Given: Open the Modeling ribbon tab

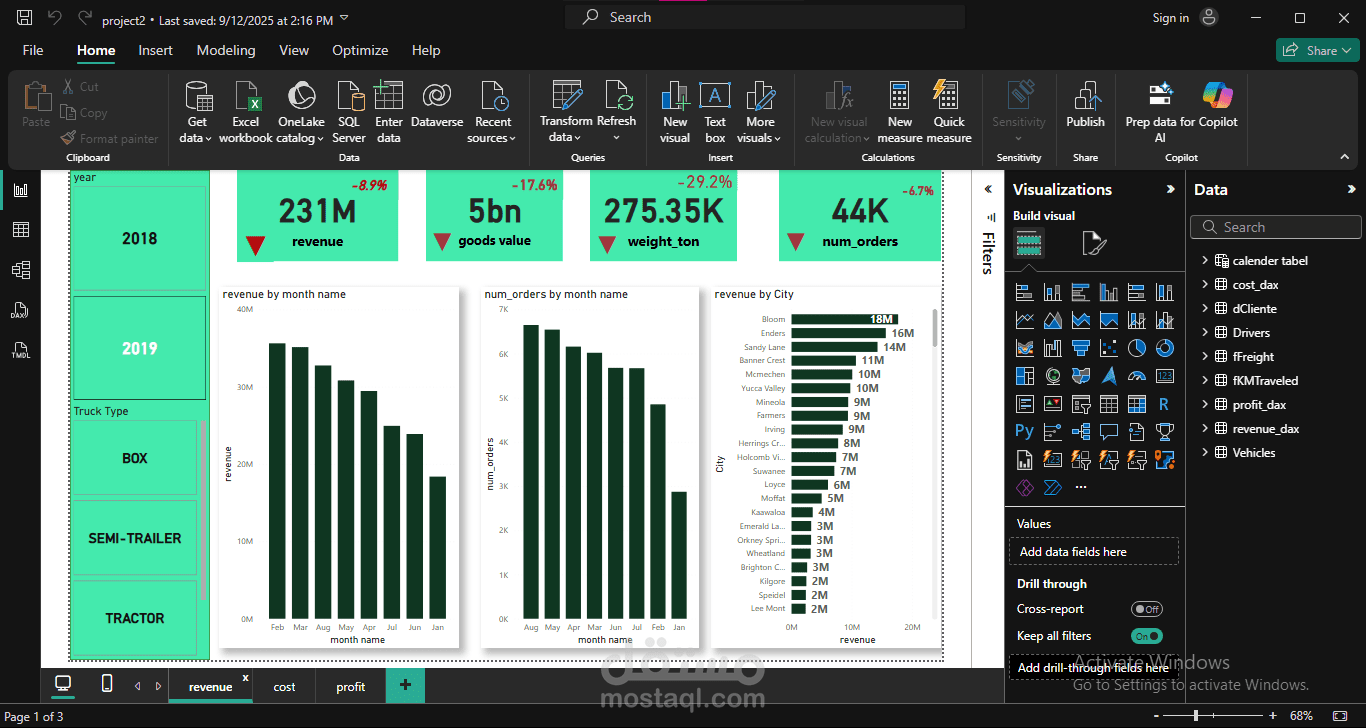Looking at the screenshot, I should coord(226,50).
